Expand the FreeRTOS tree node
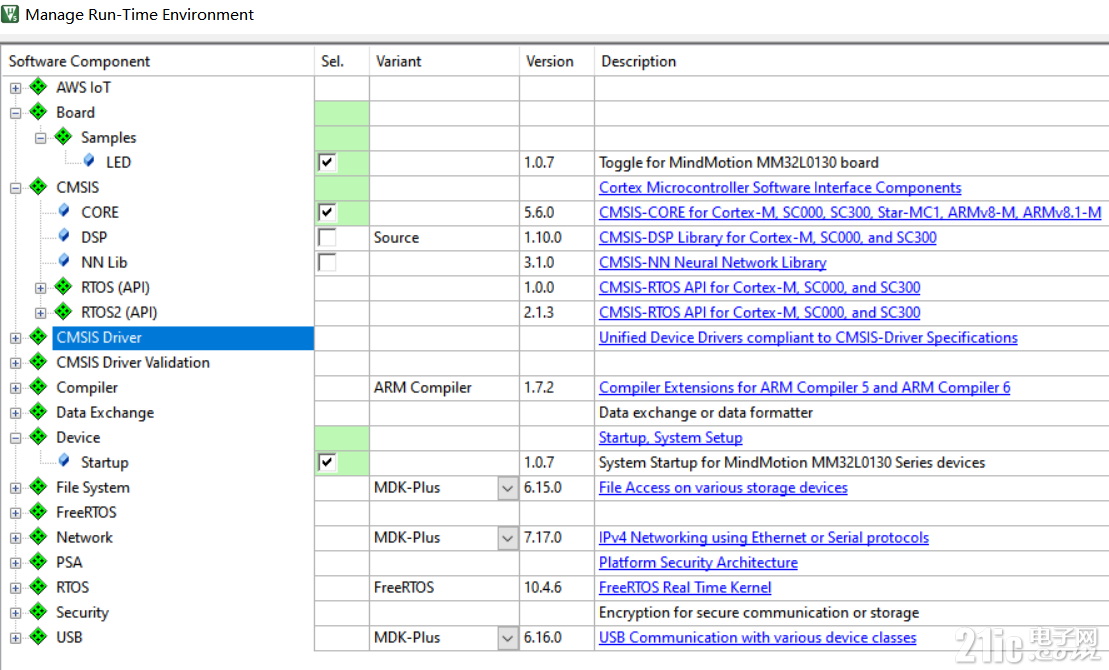 (16, 513)
